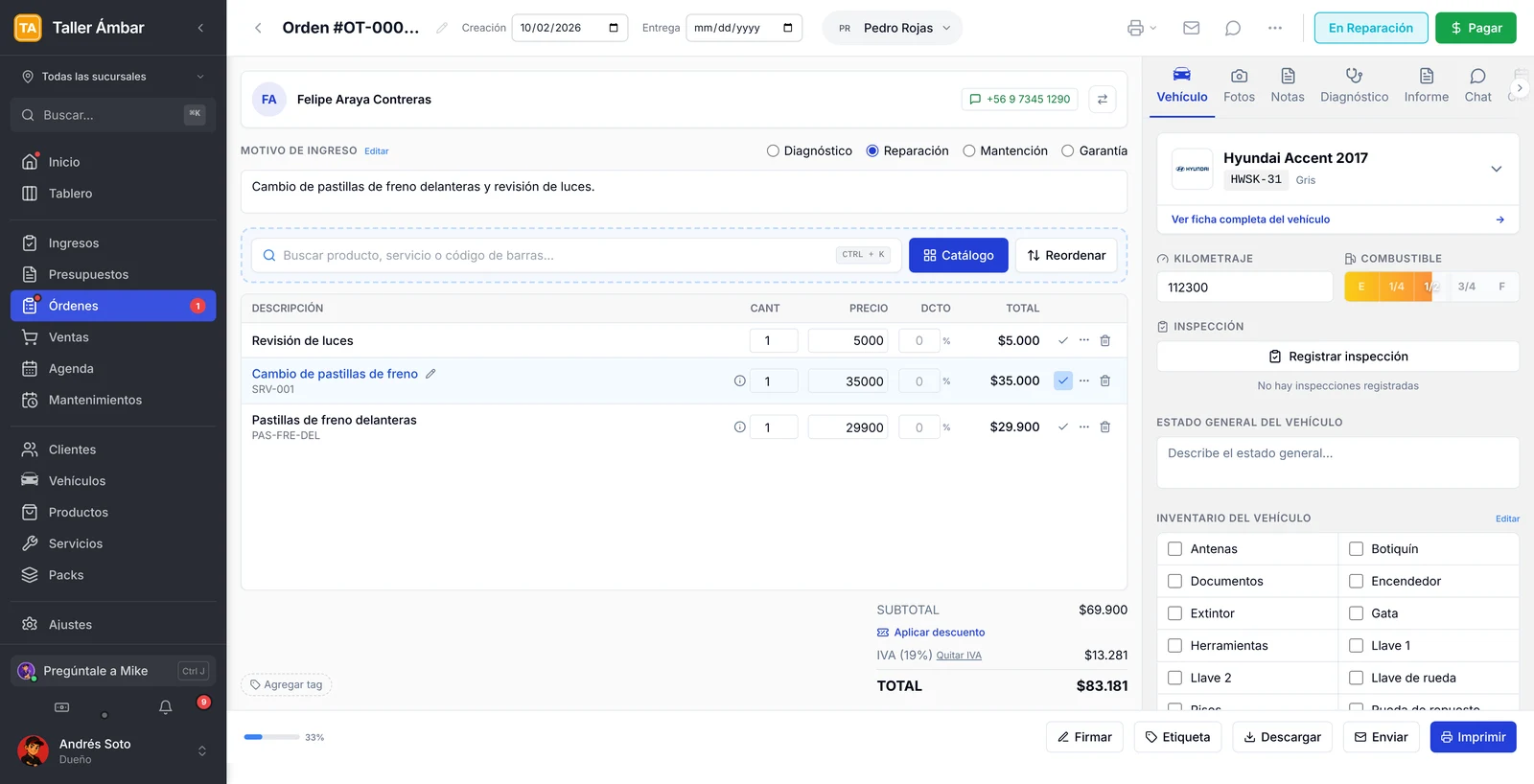This screenshot has width=1534, height=784.
Task: Mark Revisión de luces as done
Action: click(1063, 340)
